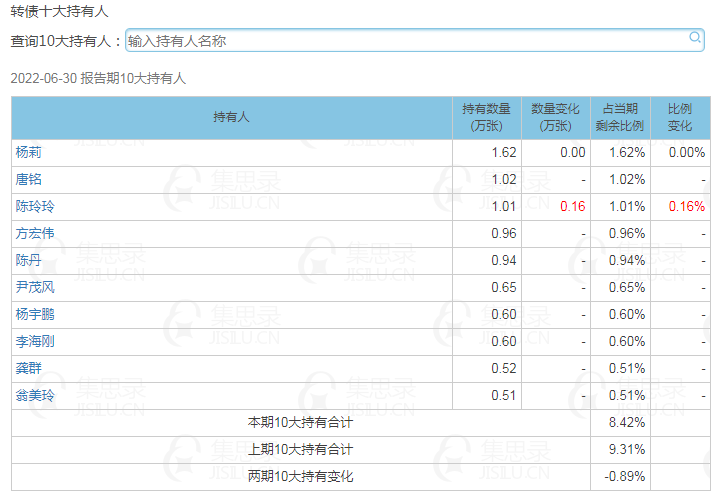Click the 两期10大持有变化 row label
Viewport: 720px width, 495px height.
click(x=301, y=477)
